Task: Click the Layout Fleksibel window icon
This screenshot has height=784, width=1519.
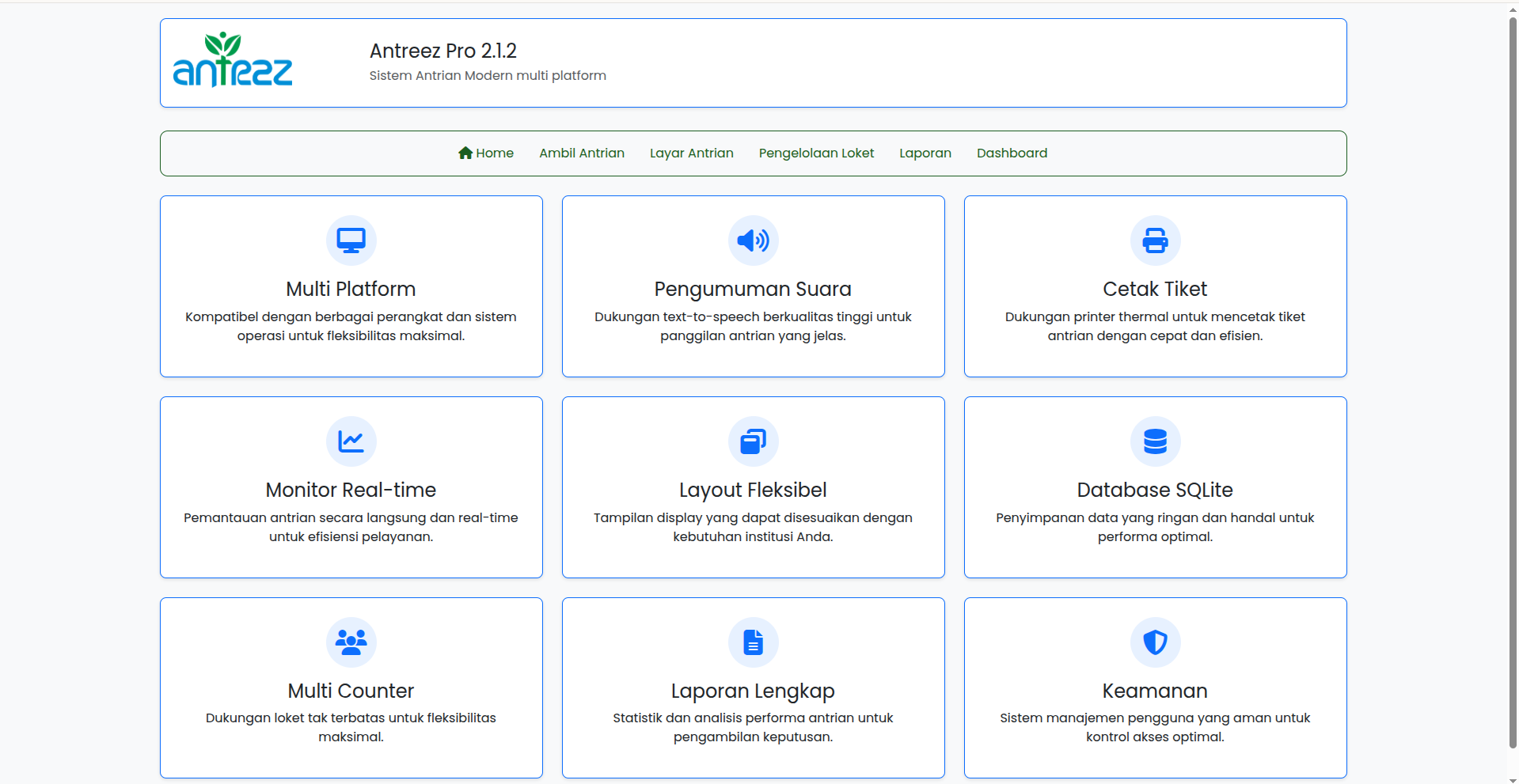Action: (x=753, y=441)
